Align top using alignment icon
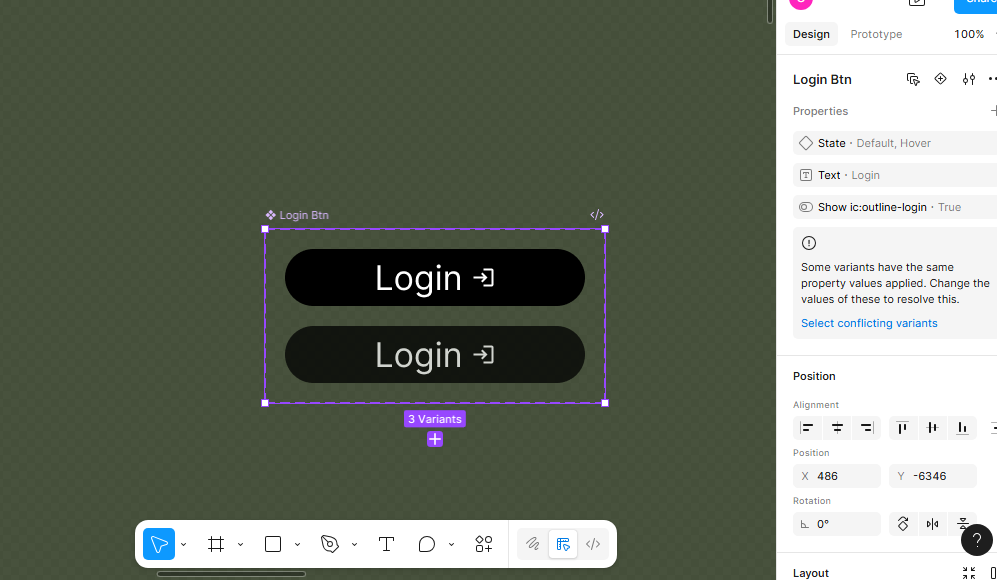This screenshot has height=580, width=997. [x=902, y=428]
